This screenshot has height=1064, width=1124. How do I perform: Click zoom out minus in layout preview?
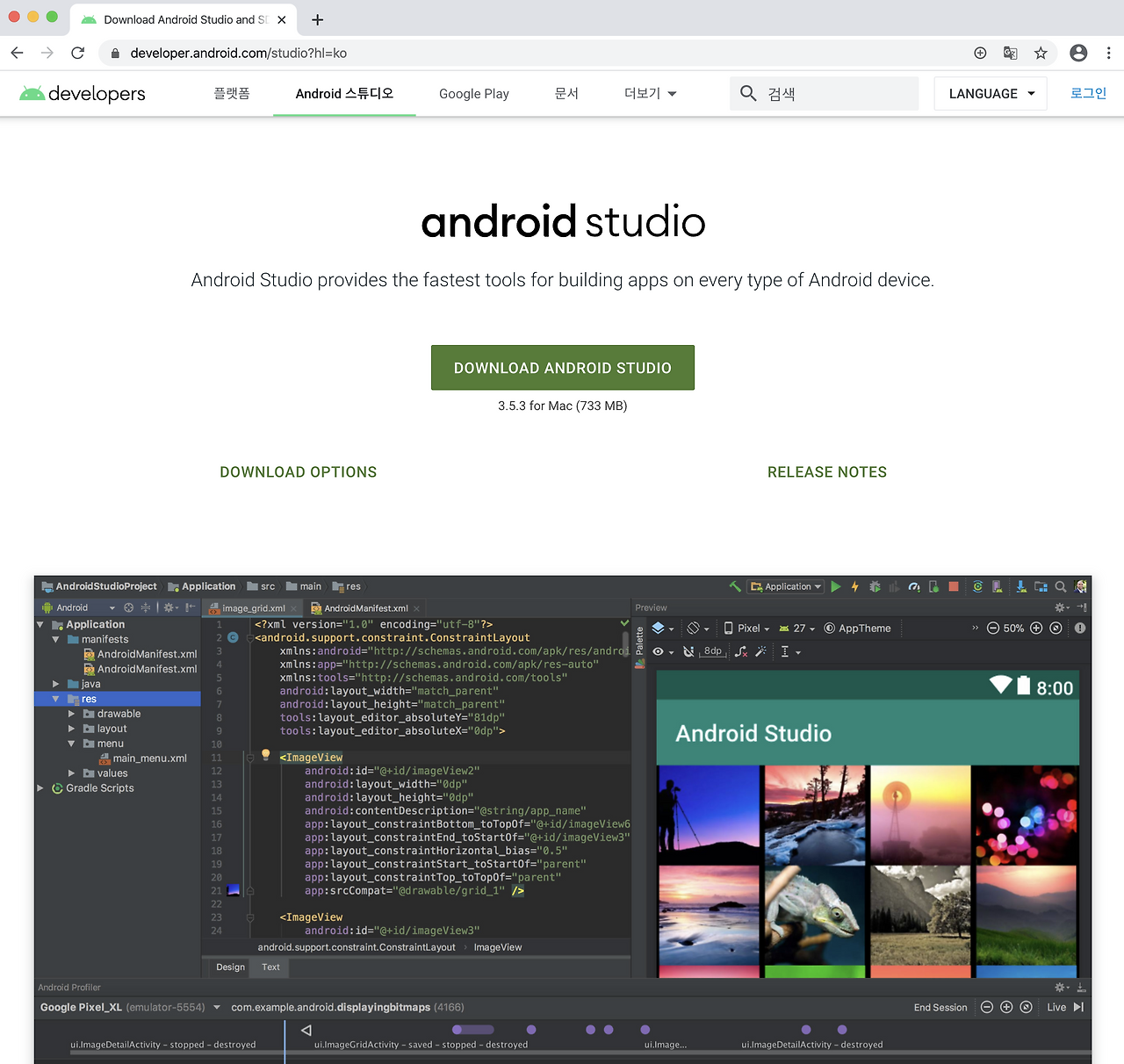tap(992, 628)
